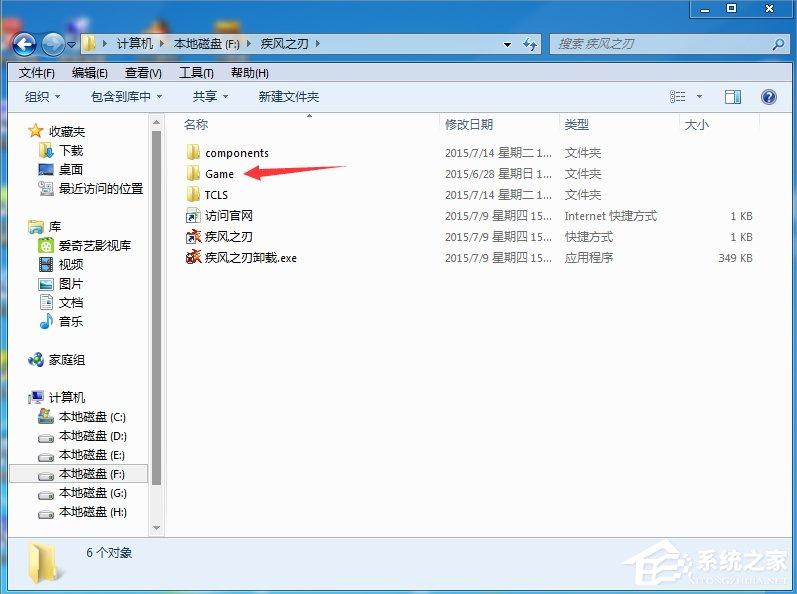Click the Back navigation arrow button

click(x=24, y=45)
